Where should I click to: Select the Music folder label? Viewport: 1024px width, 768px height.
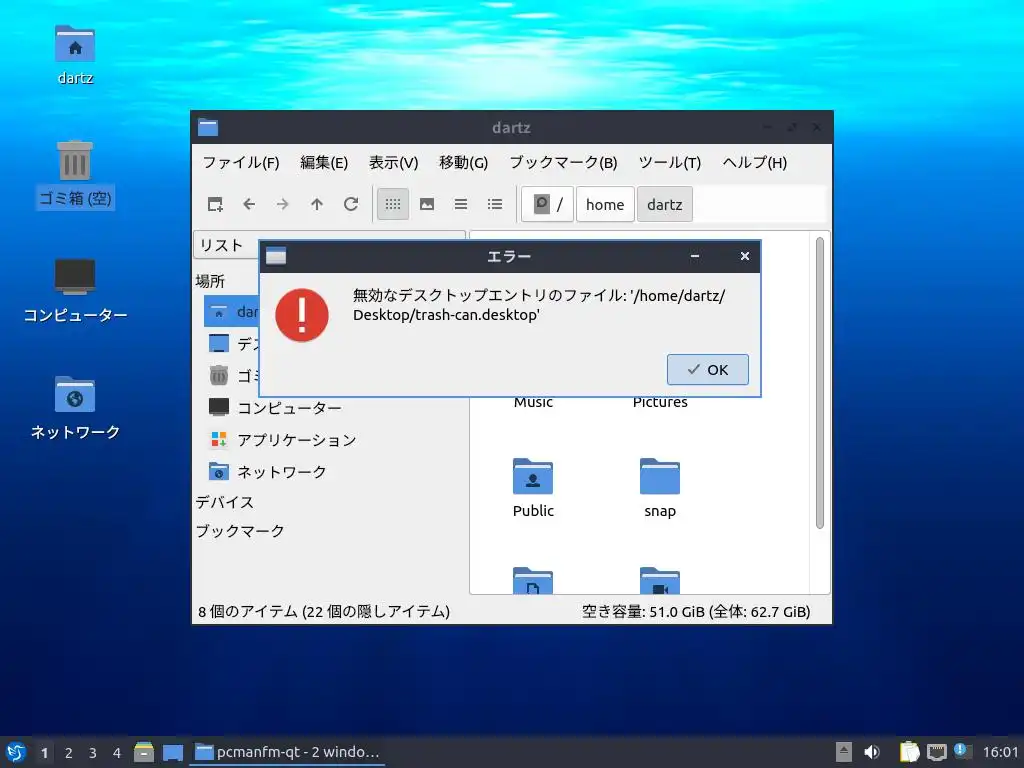tap(533, 403)
